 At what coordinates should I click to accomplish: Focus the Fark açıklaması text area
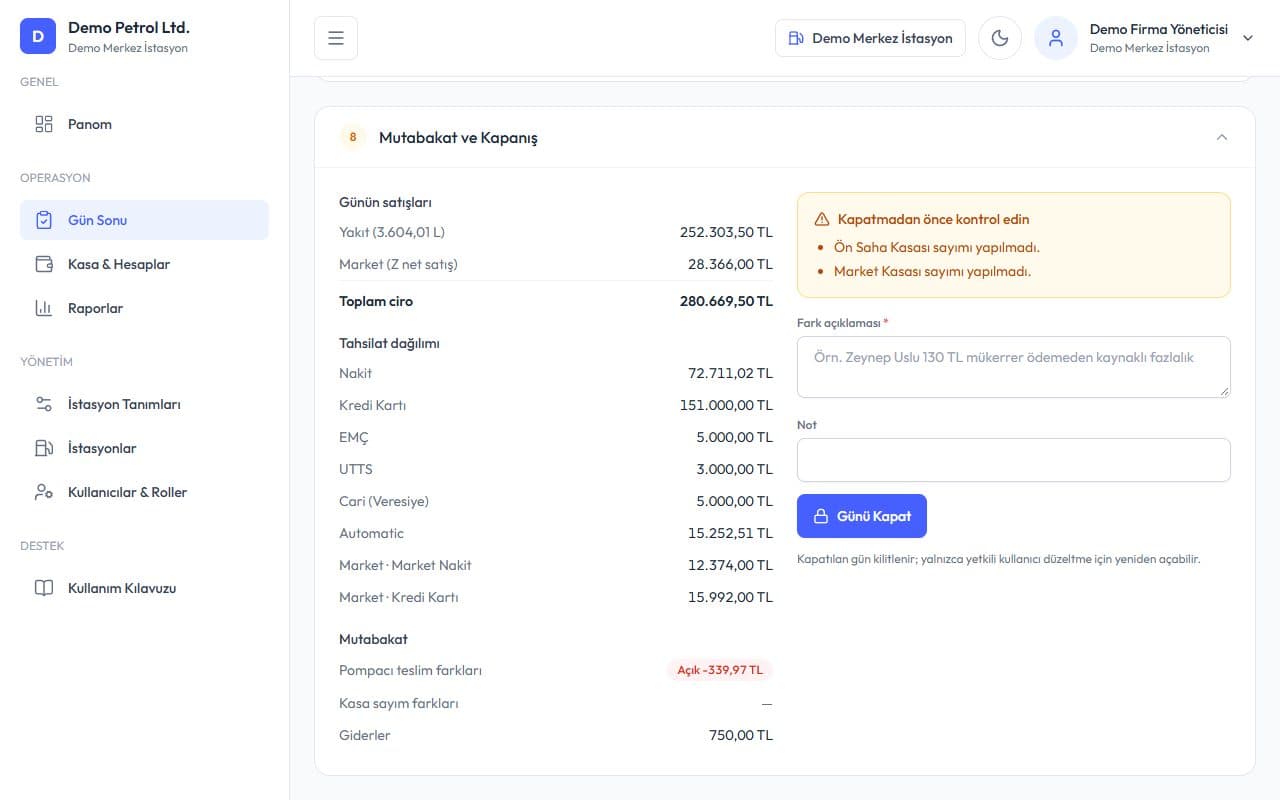coord(1014,367)
